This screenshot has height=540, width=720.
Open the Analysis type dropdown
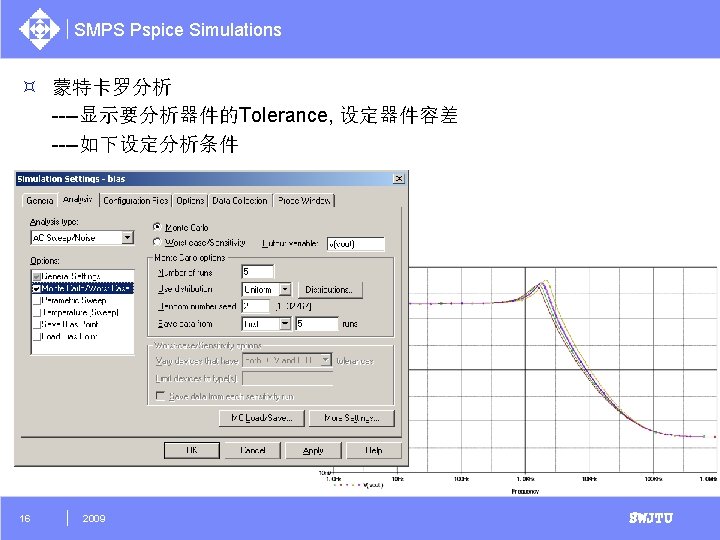128,237
